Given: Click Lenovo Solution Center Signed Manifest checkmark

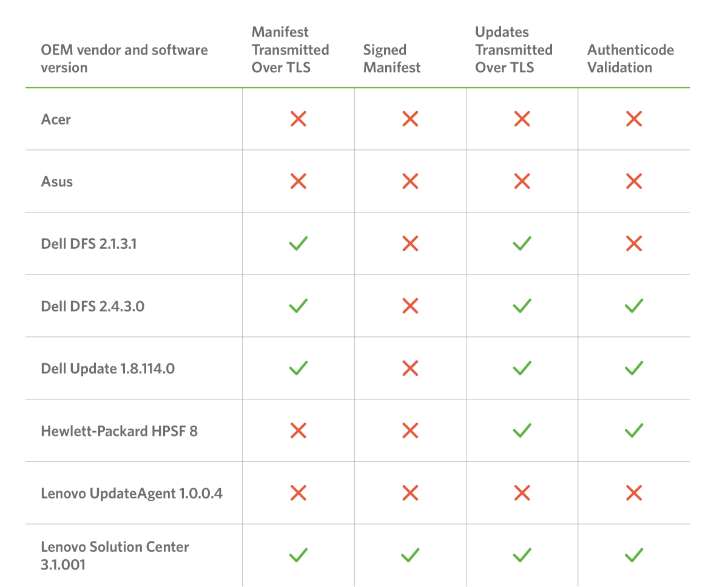Looking at the screenshot, I should 409,554.
